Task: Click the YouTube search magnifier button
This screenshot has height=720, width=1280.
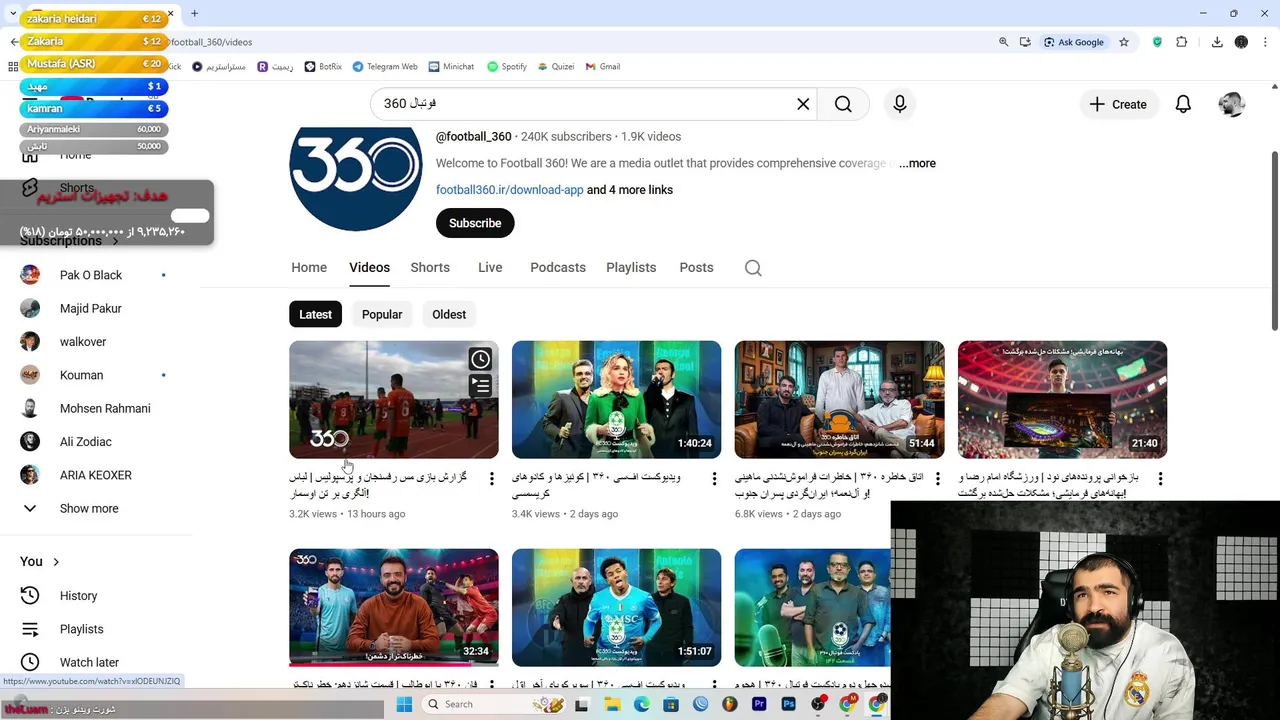Action: (843, 104)
